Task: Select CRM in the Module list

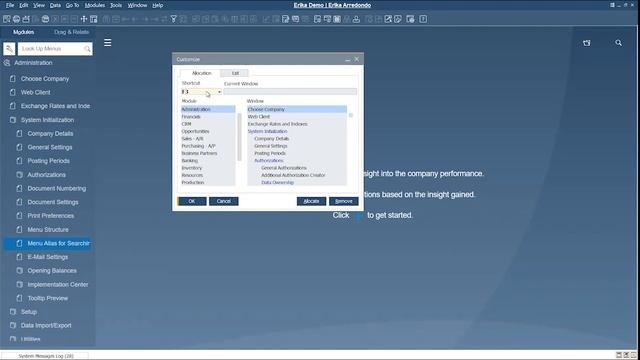Action: tap(208, 124)
